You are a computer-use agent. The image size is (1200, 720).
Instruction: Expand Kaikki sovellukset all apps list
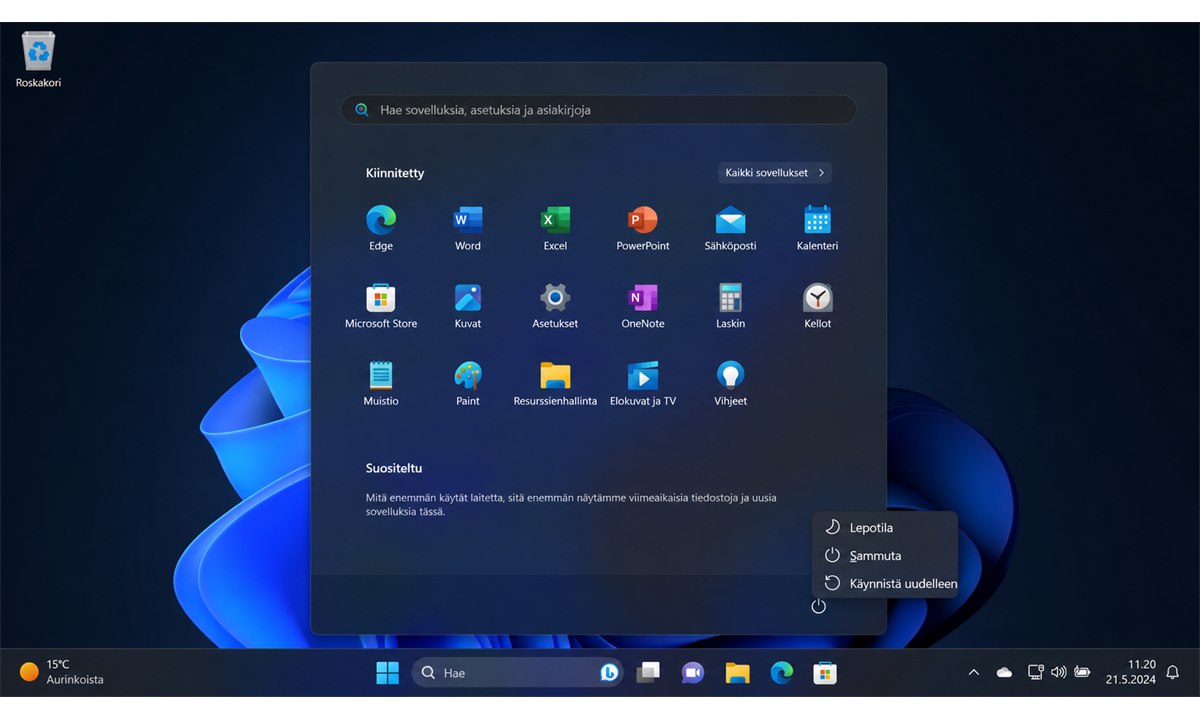(775, 173)
